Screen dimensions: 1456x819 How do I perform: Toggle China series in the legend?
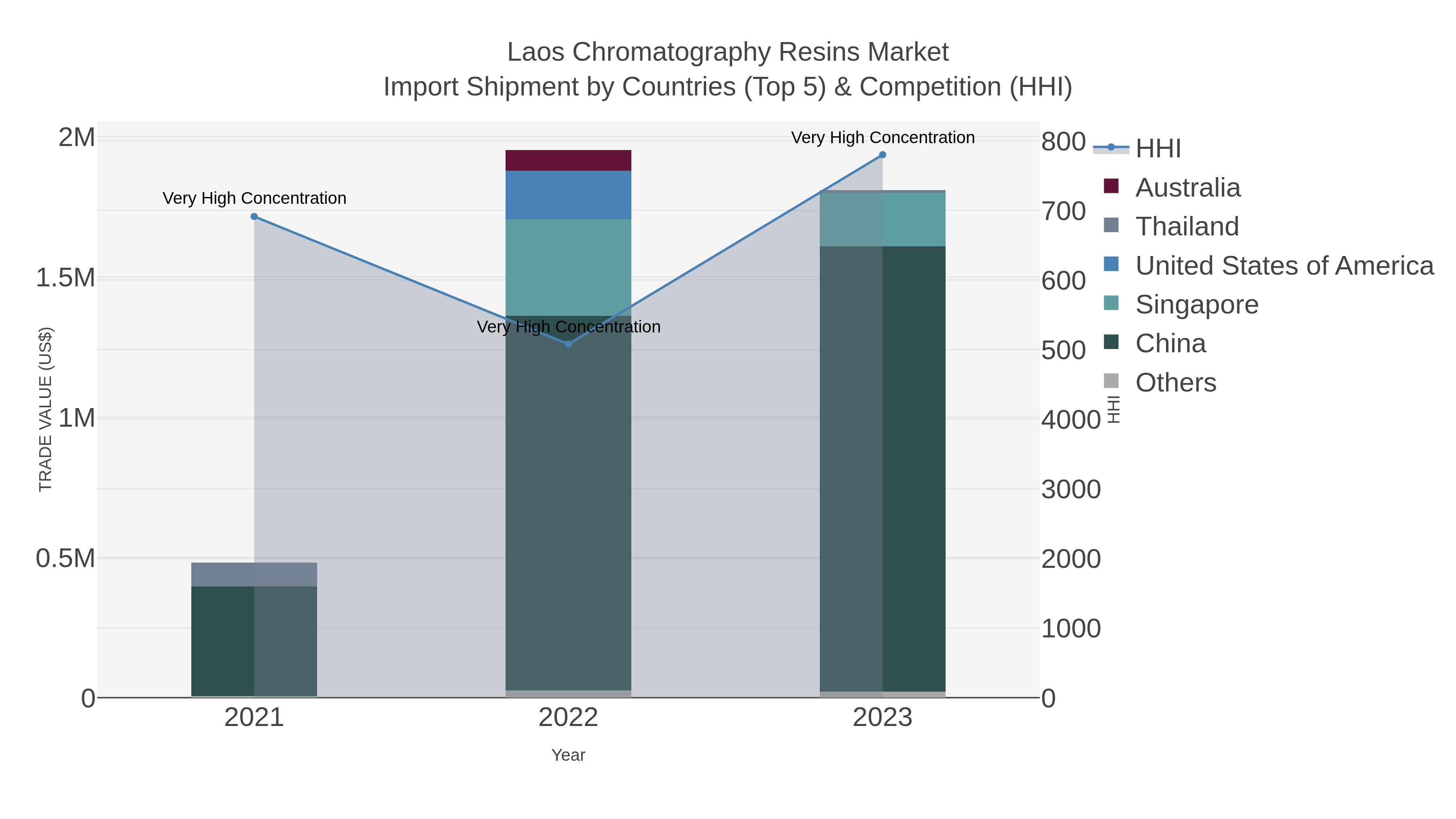(1155, 343)
